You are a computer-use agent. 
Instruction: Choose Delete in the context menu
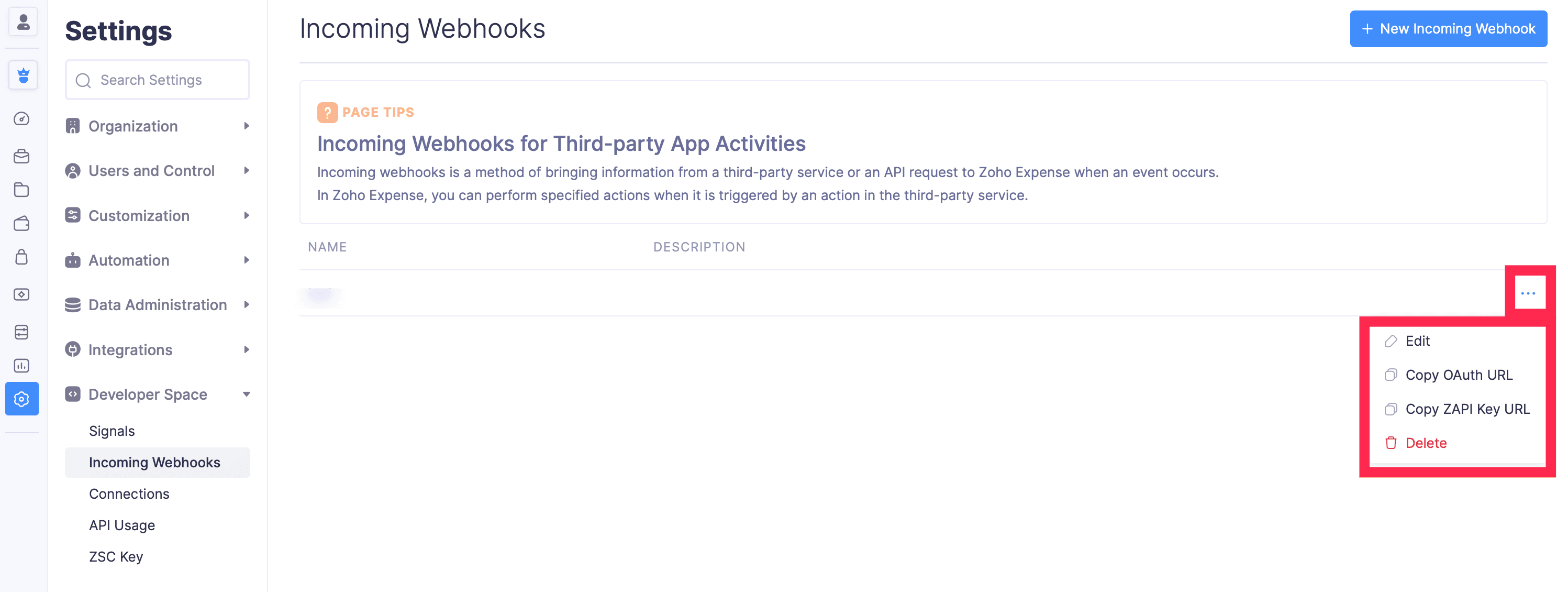pyautogui.click(x=1425, y=443)
